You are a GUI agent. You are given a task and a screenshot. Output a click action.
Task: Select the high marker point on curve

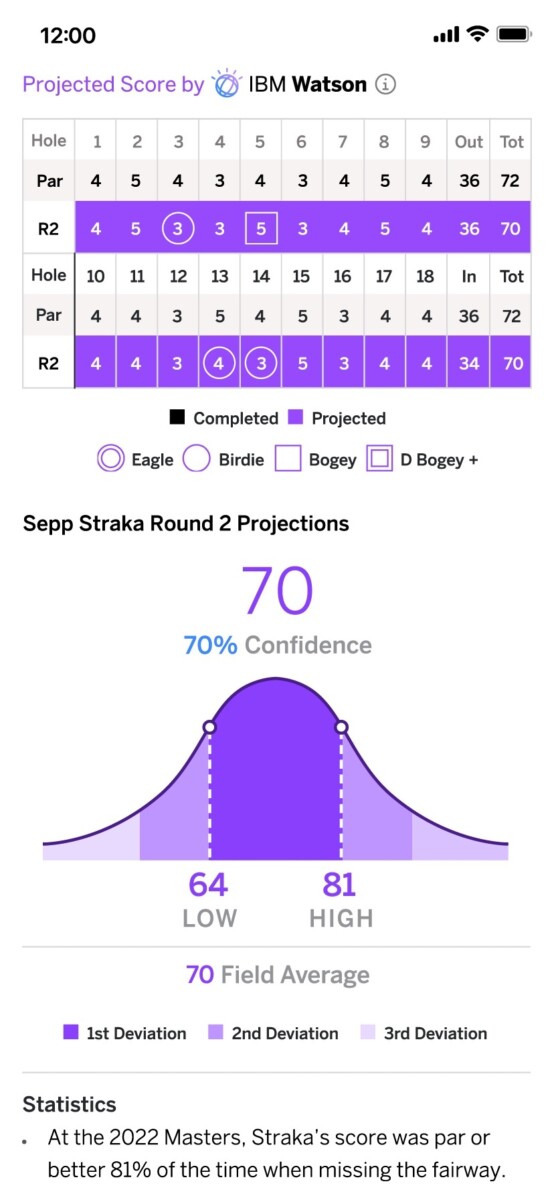341,727
